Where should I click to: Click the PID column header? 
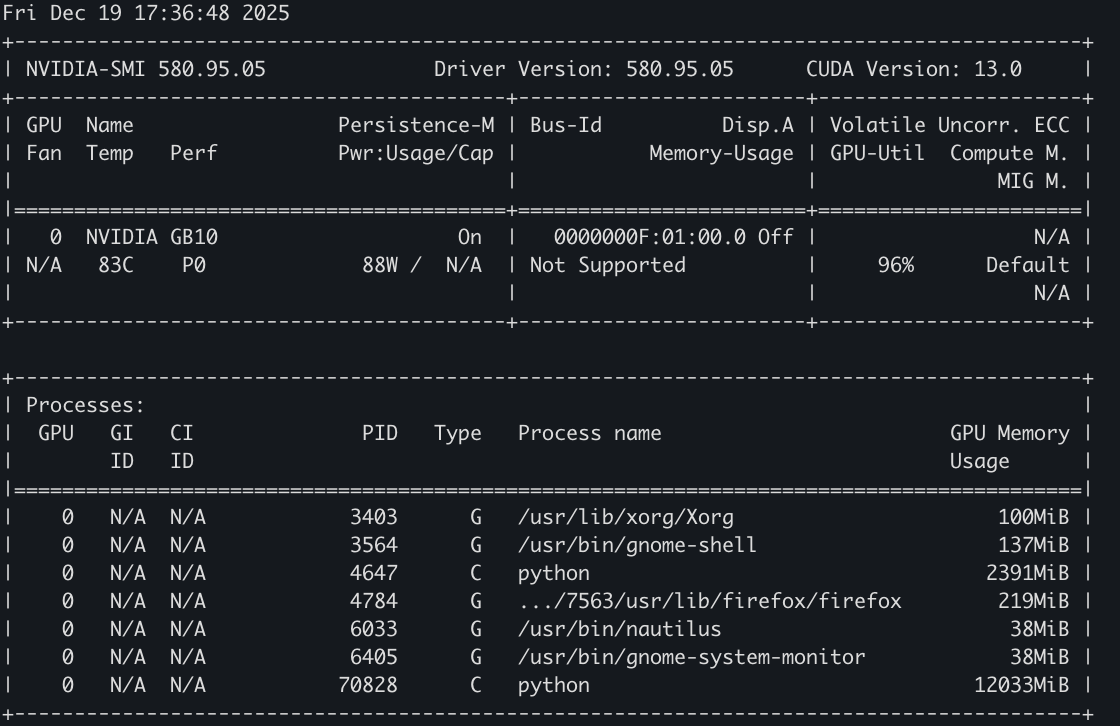380,433
